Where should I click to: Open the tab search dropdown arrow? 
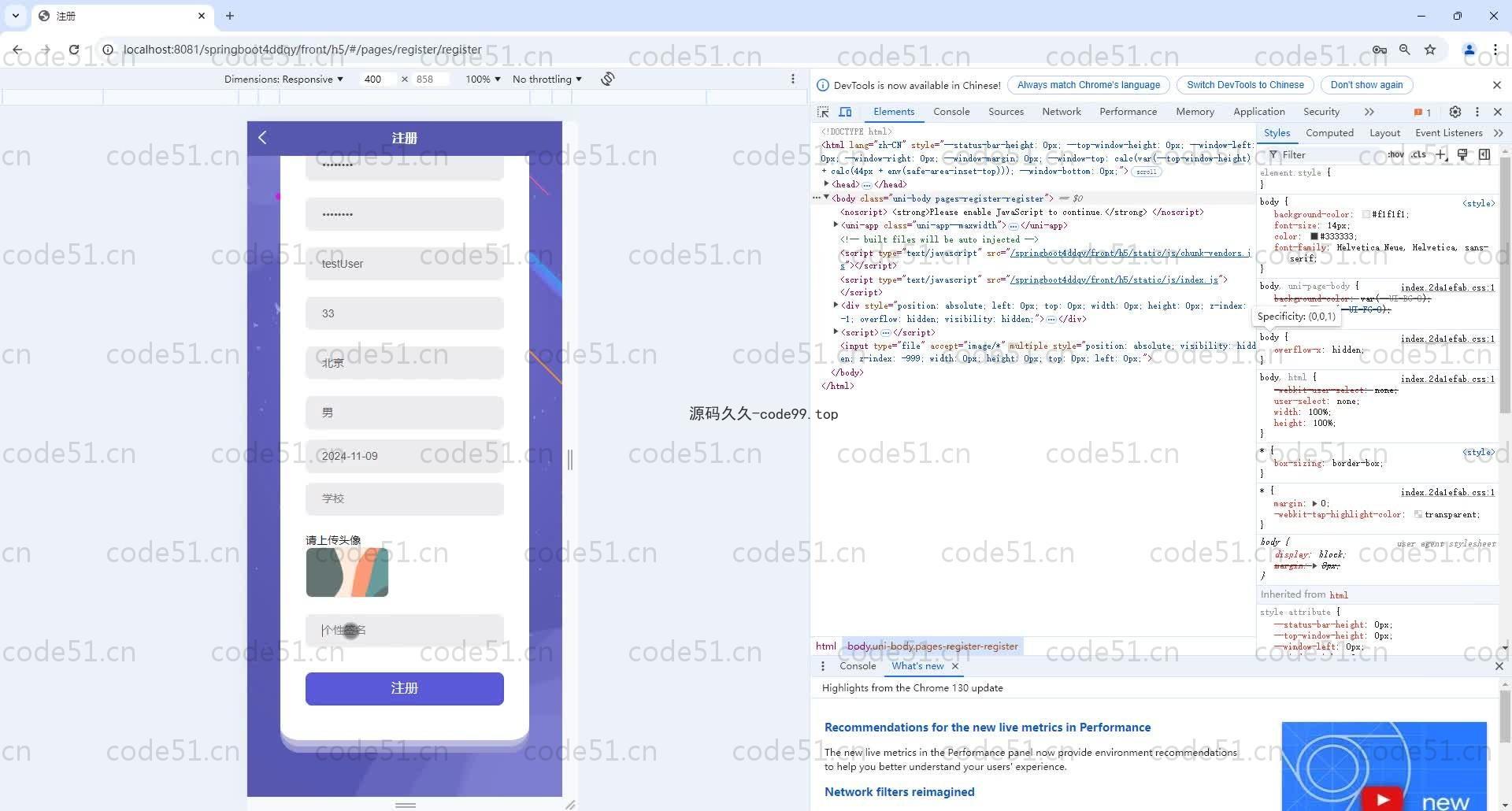click(16, 16)
